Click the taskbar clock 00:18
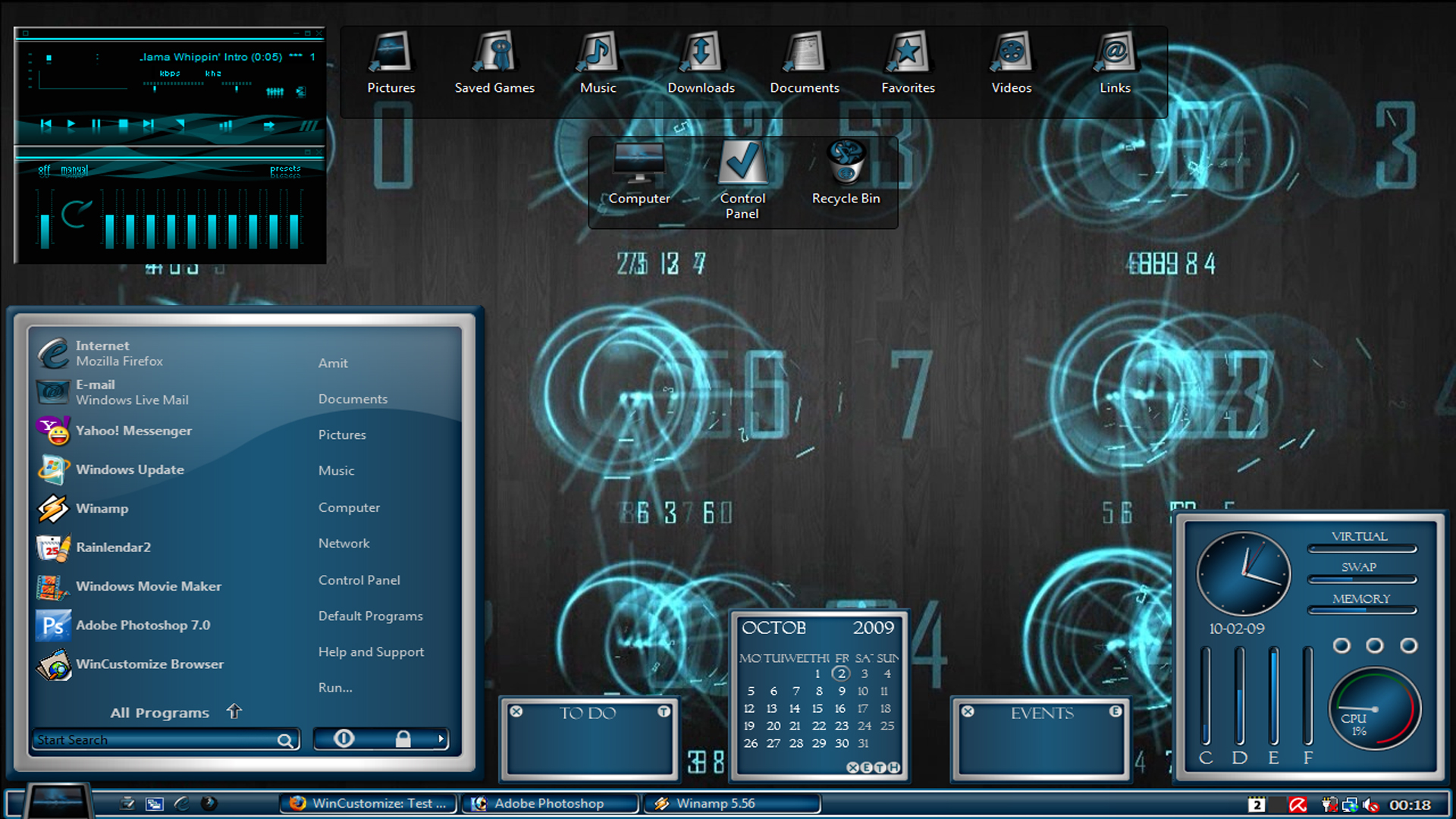This screenshot has height=819, width=1456. pyautogui.click(x=1410, y=805)
